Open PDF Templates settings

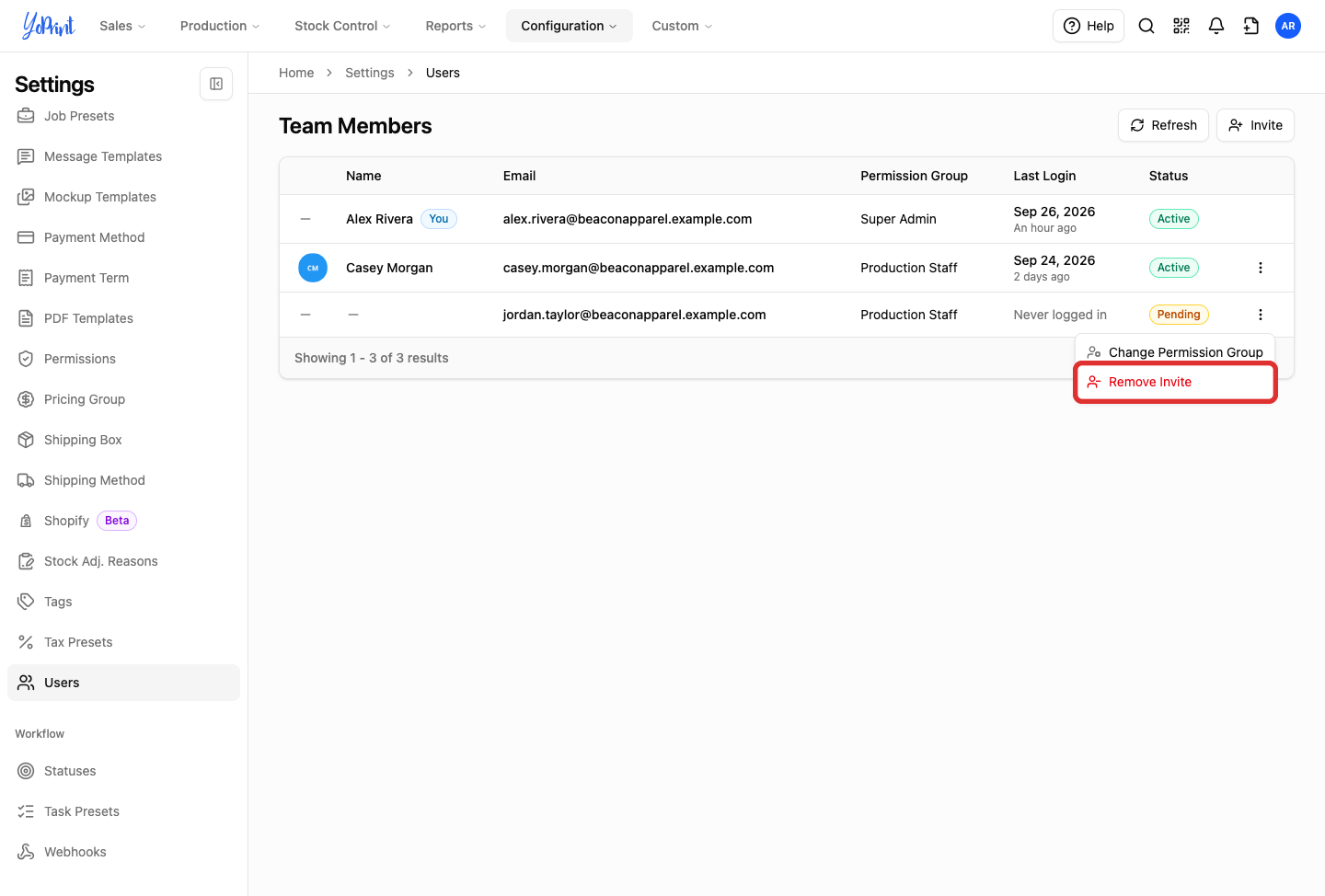tap(123, 318)
